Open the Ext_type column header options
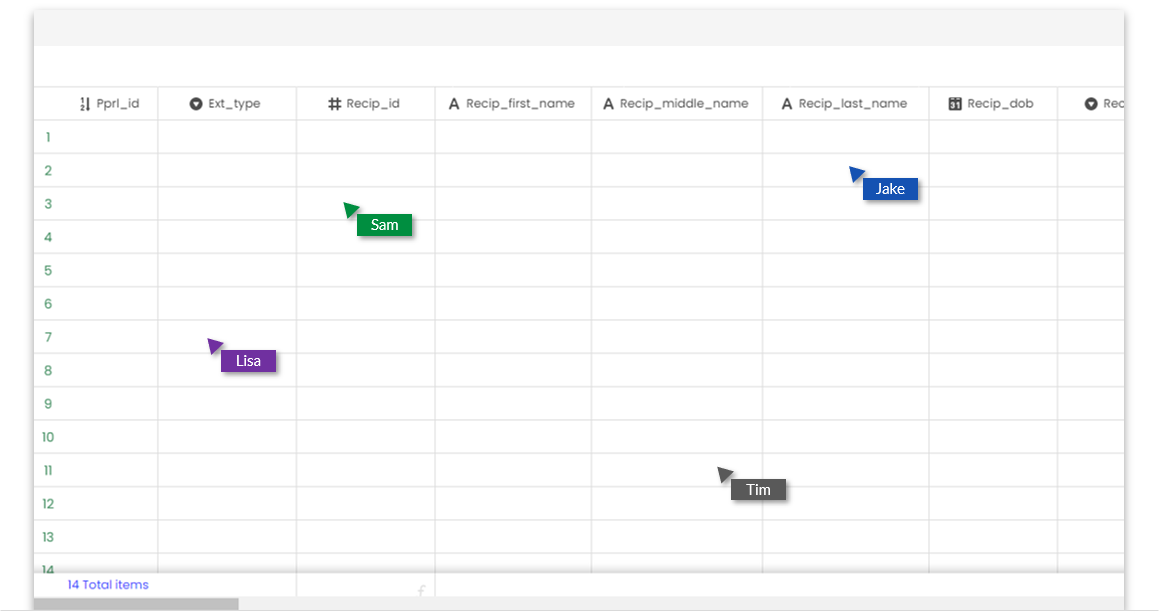 point(227,103)
